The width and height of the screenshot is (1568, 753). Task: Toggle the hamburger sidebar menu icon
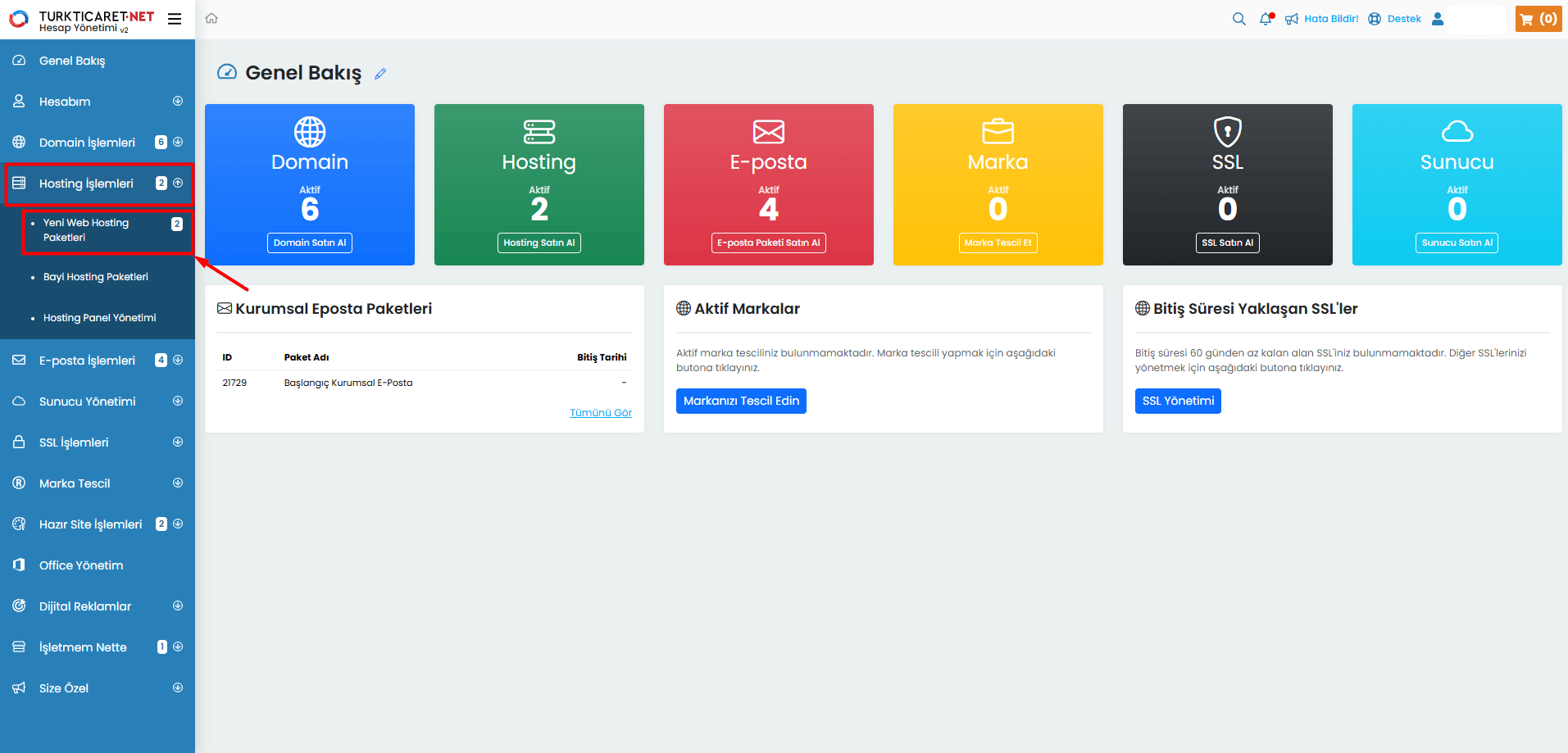pos(175,19)
